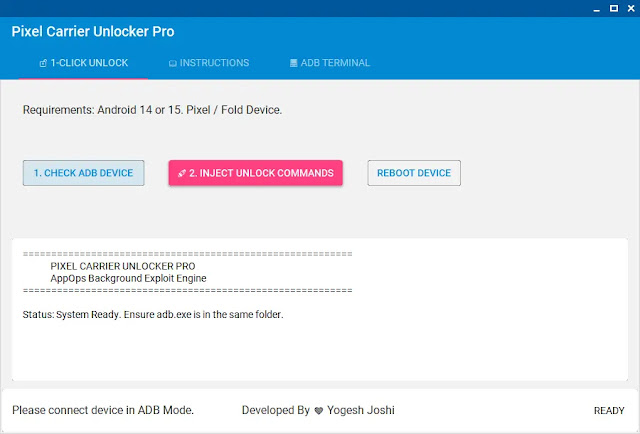Image resolution: width=640 pixels, height=434 pixels.
Task: Click the READY status indicator
Action: click(609, 411)
